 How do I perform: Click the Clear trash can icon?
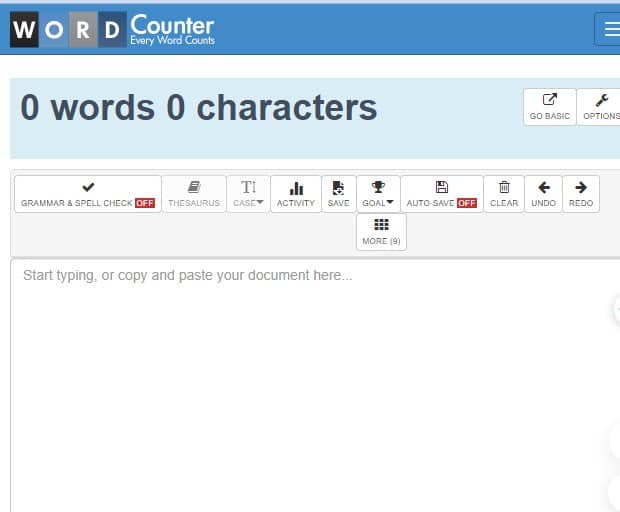click(x=504, y=194)
